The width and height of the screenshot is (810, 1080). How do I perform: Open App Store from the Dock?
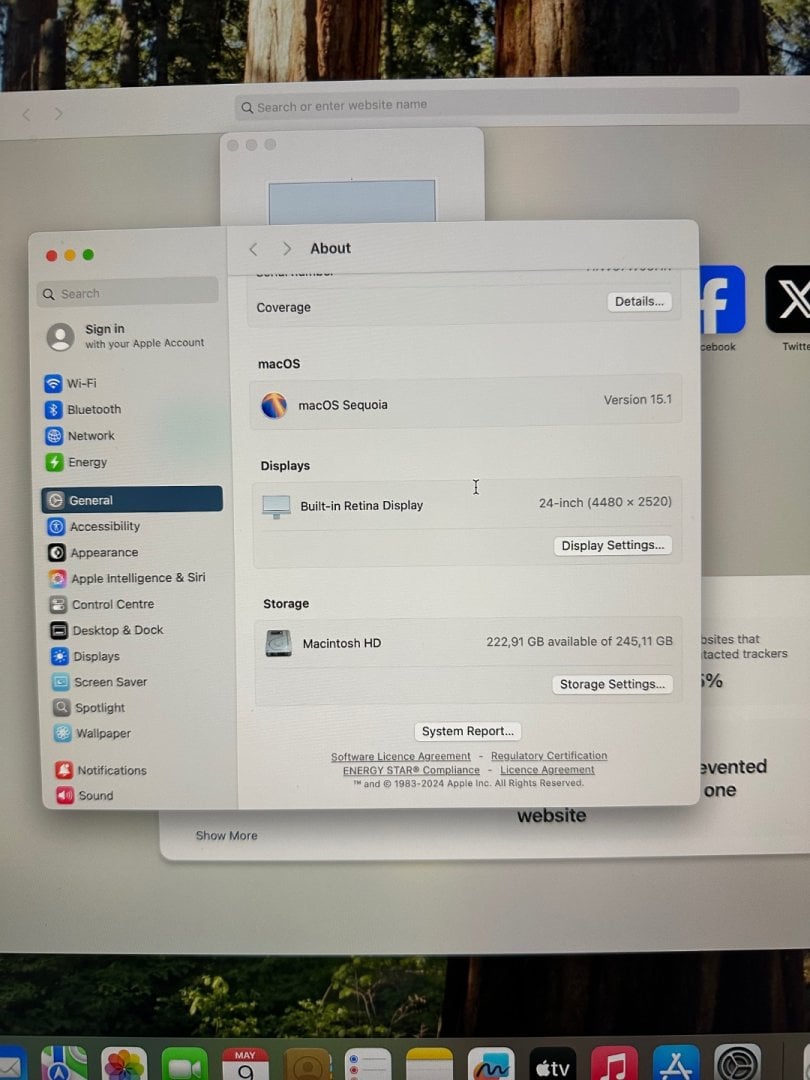[x=676, y=1063]
